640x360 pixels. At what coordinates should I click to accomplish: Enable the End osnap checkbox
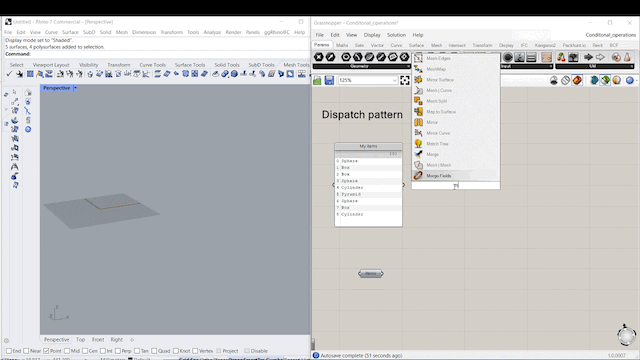click(x=9, y=351)
